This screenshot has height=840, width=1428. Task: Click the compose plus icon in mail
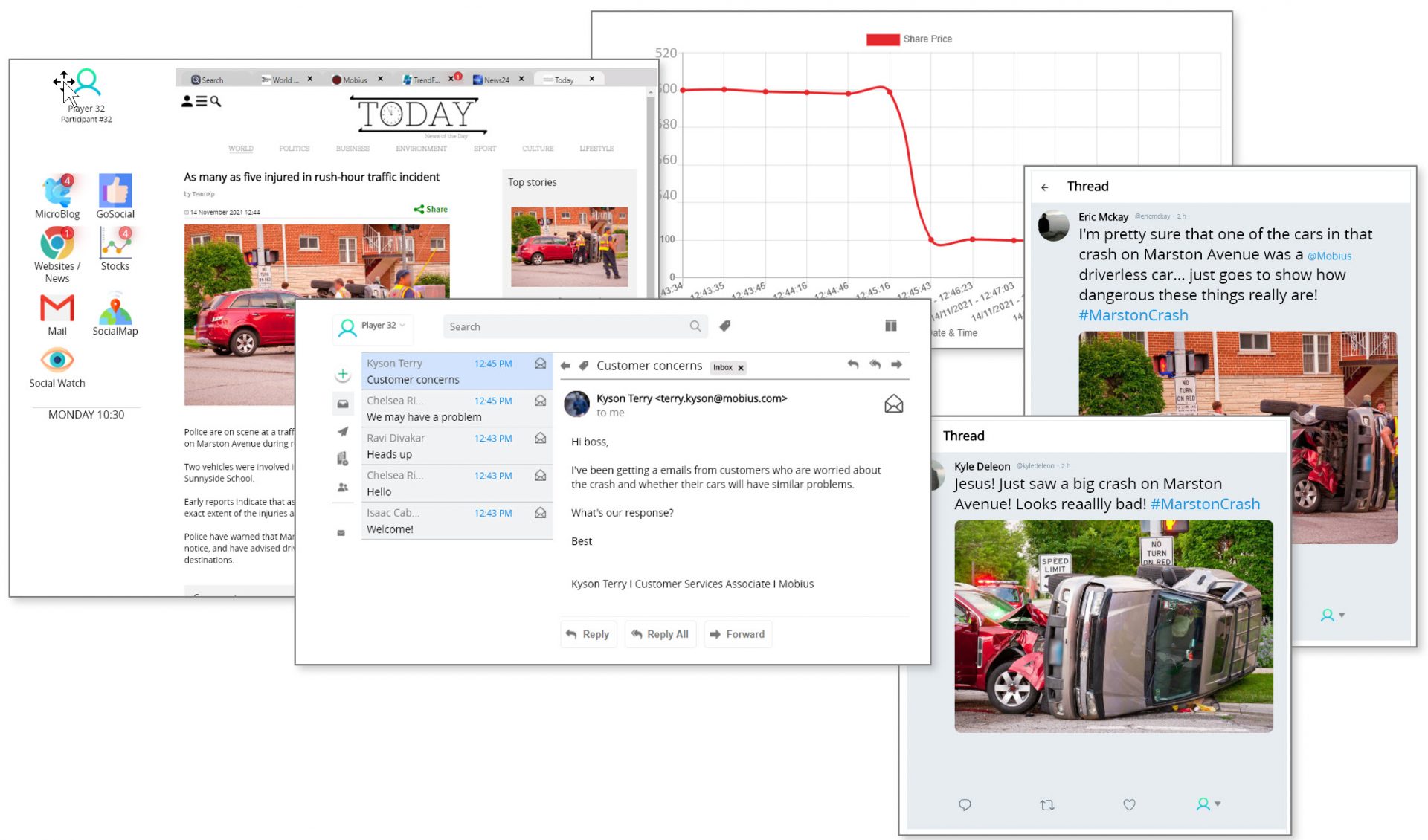[x=342, y=375]
